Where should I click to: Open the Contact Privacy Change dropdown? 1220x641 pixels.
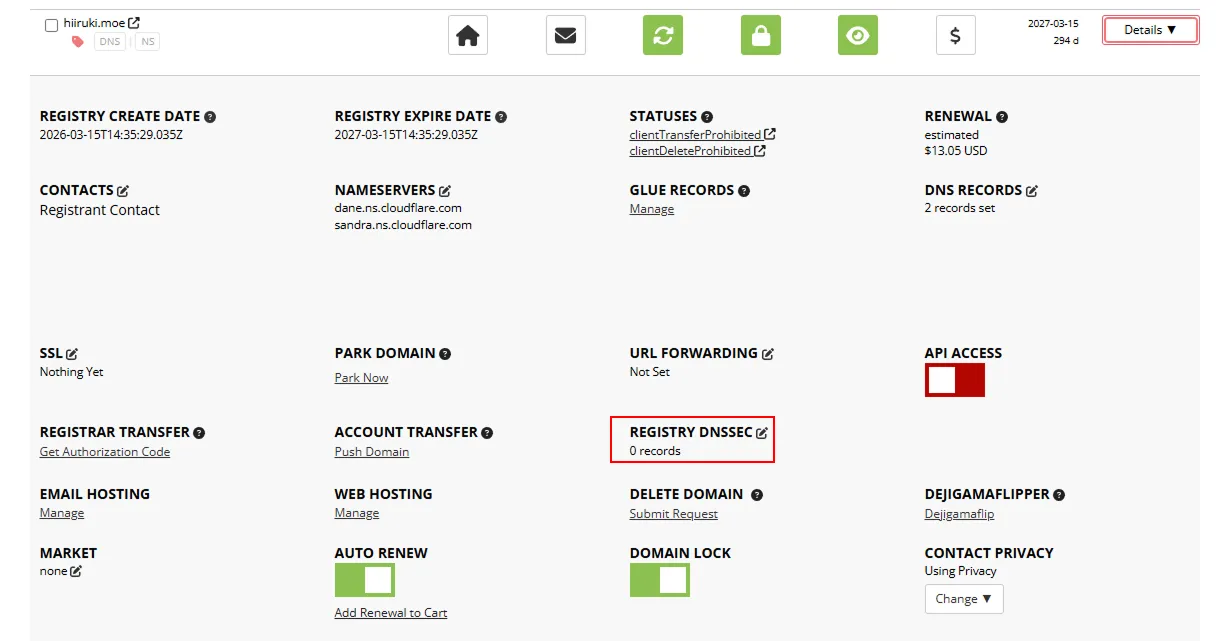click(964, 599)
